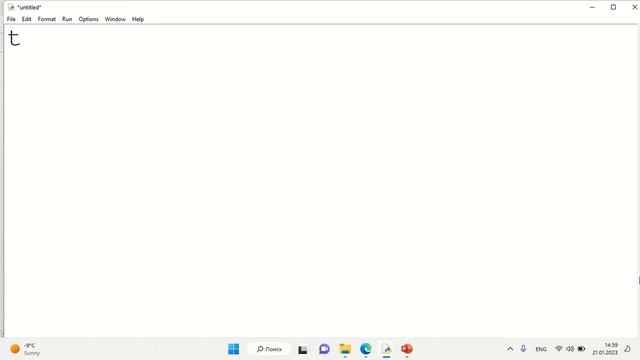
Task: Click the microphone tray icon
Action: (523, 349)
